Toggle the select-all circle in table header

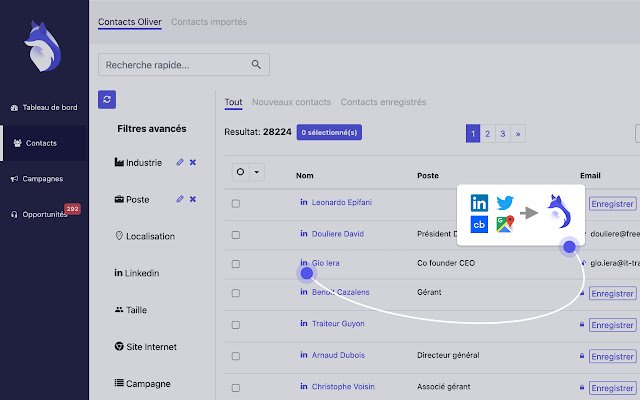(x=240, y=172)
